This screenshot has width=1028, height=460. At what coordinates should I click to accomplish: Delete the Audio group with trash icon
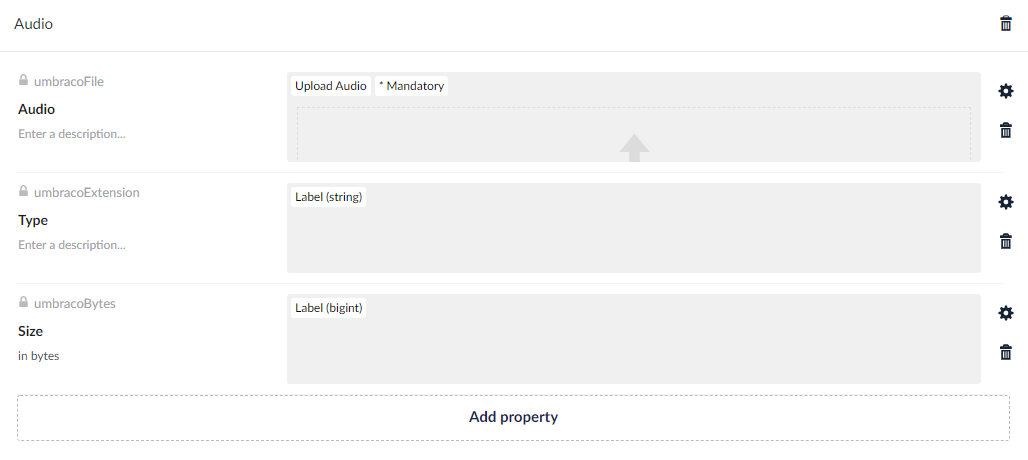pyautogui.click(x=1005, y=24)
